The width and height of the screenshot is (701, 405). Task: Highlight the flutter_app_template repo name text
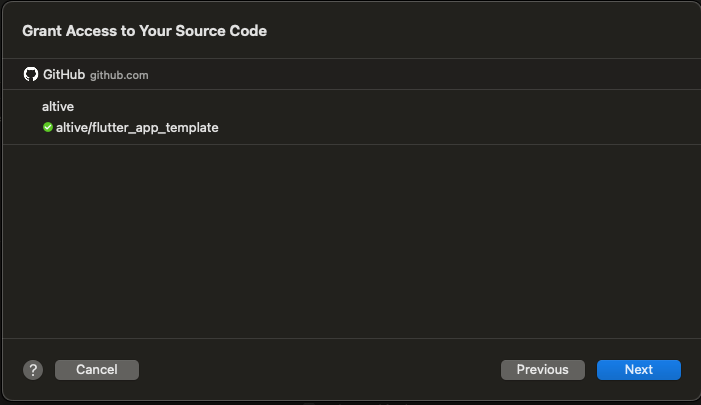click(137, 128)
